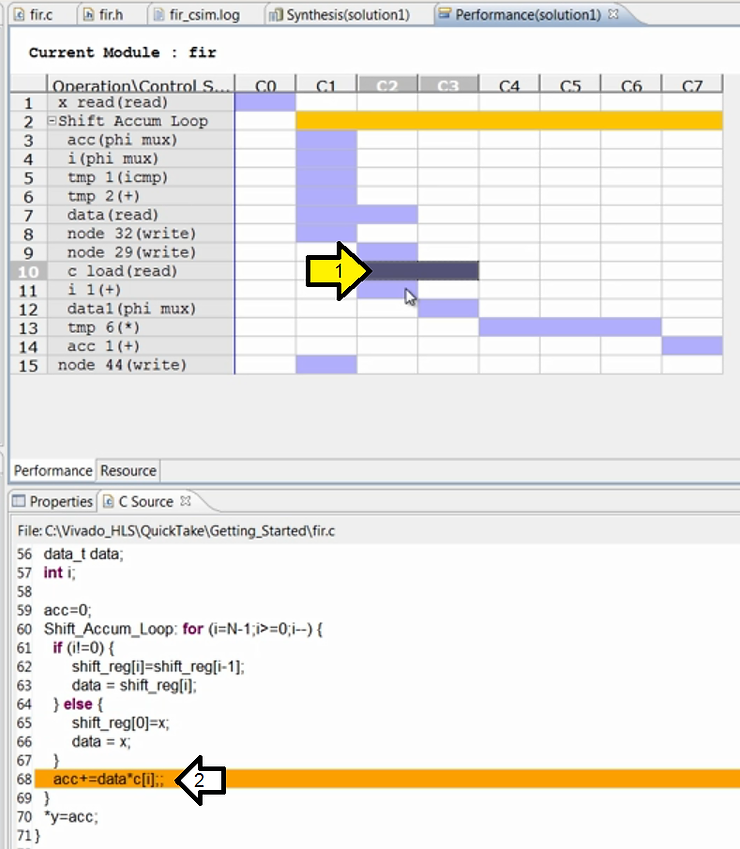The image size is (740, 849).
Task: Click source line 62 shift_reg[i]=shift_reg[i-1]
Action: [x=158, y=667]
